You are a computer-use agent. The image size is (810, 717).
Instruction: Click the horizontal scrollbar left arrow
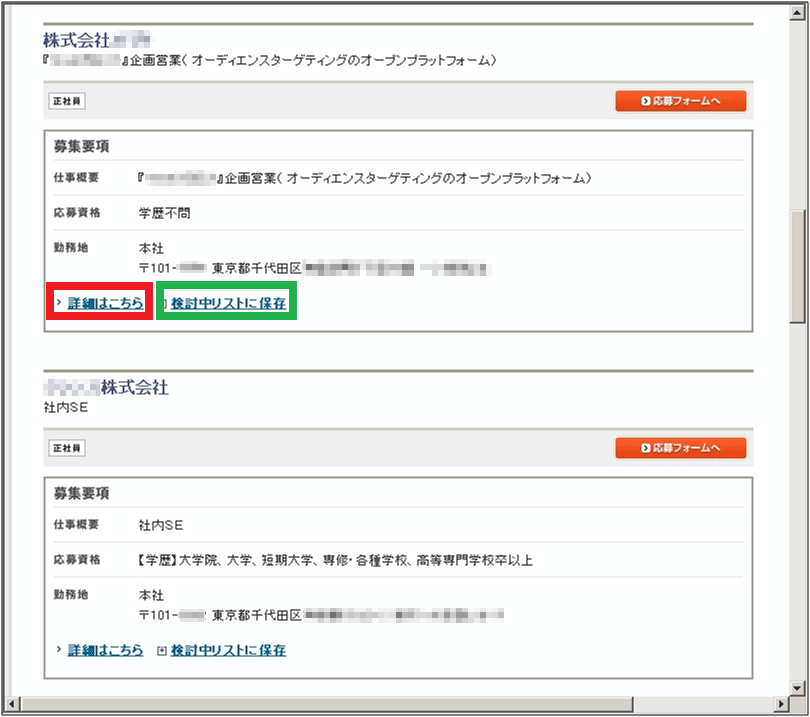pos(11,704)
